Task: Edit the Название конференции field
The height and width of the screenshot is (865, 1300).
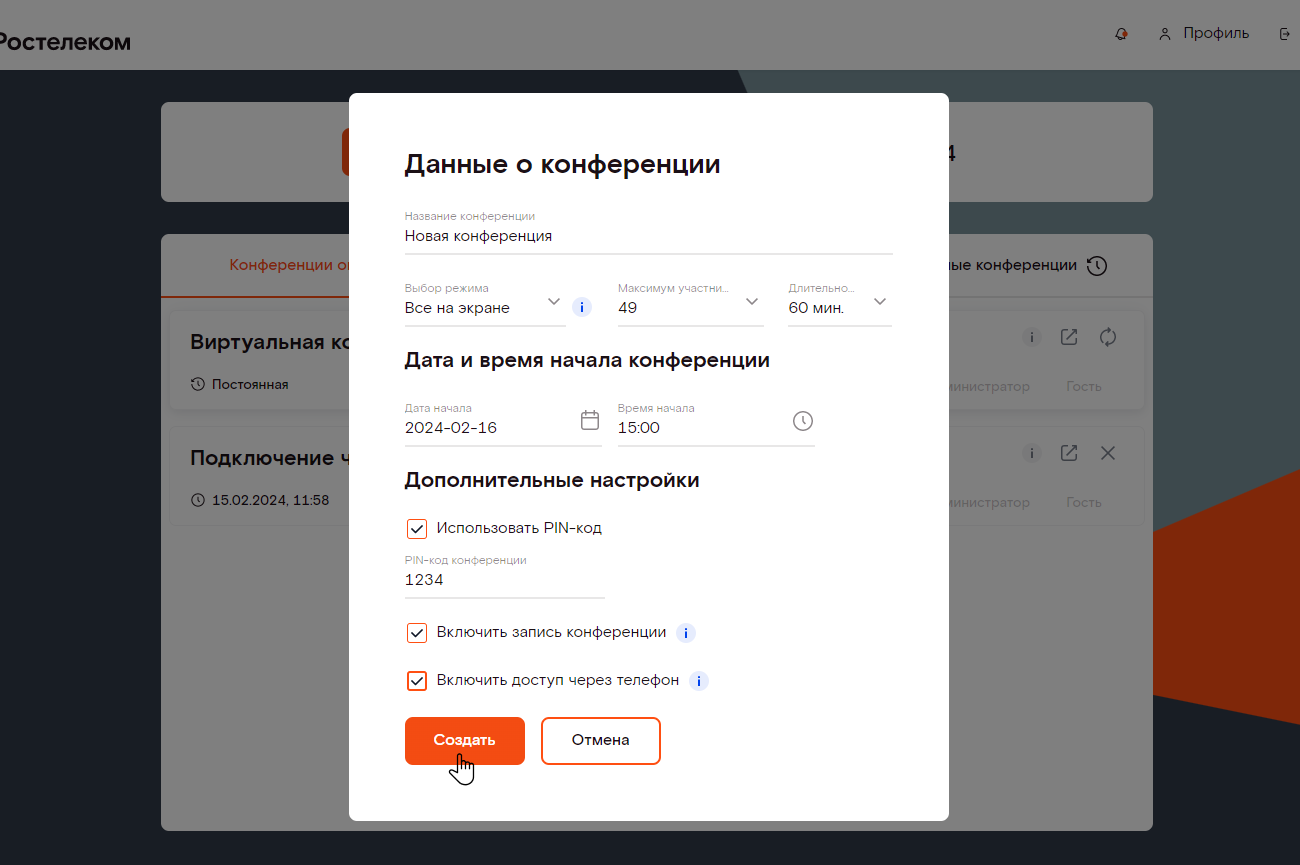Action: pyautogui.click(x=648, y=236)
